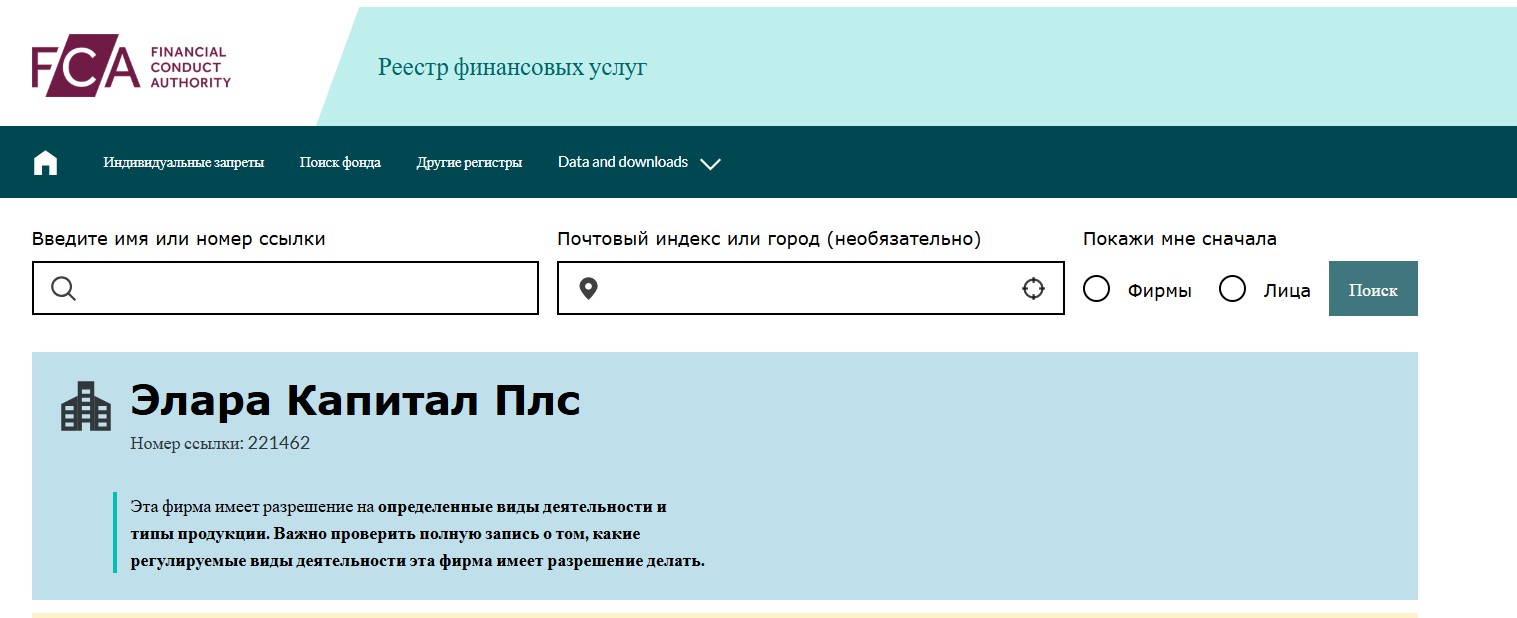Click the Покажи мне сначала label
This screenshot has width=1517, height=618.
tap(1180, 239)
